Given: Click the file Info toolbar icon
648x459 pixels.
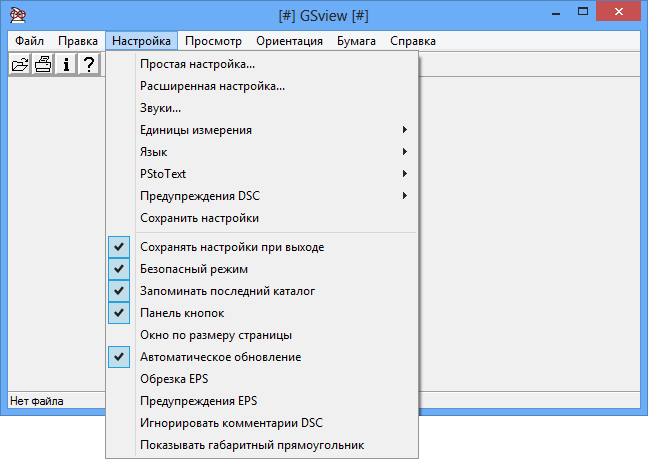Looking at the screenshot, I should pos(66,64).
